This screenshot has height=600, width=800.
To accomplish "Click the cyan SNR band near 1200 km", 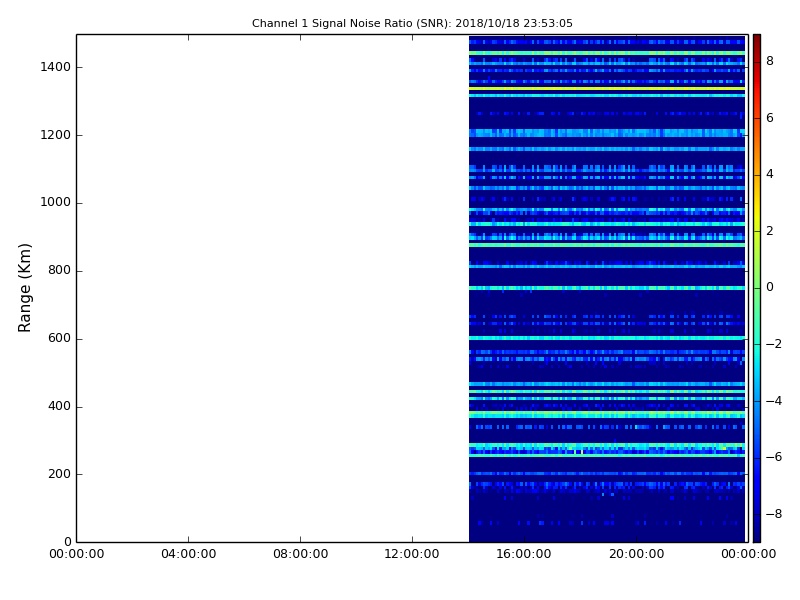I will pos(607,133).
